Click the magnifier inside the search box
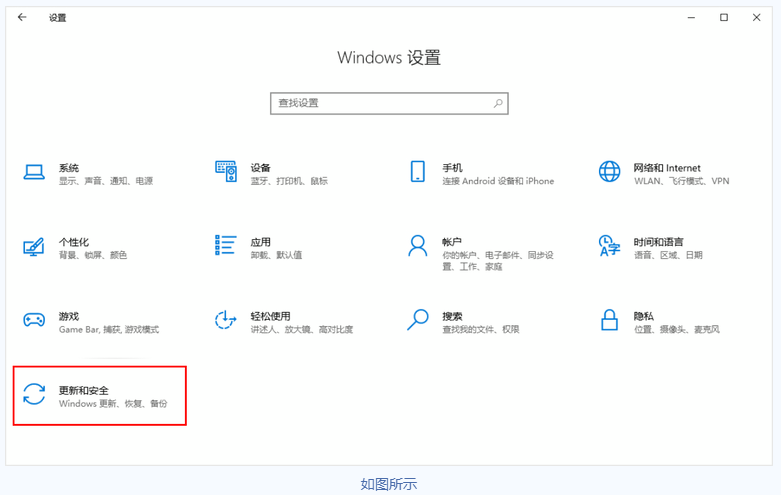Screen dimensions: 781x495 pos(498,103)
